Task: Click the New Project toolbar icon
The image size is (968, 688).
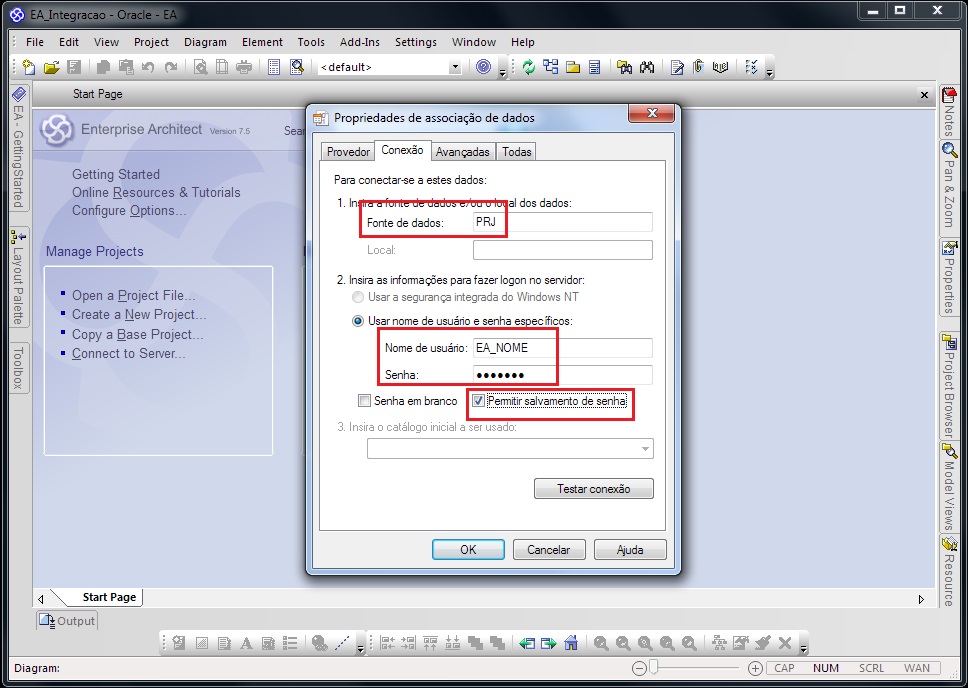Action: coord(28,67)
